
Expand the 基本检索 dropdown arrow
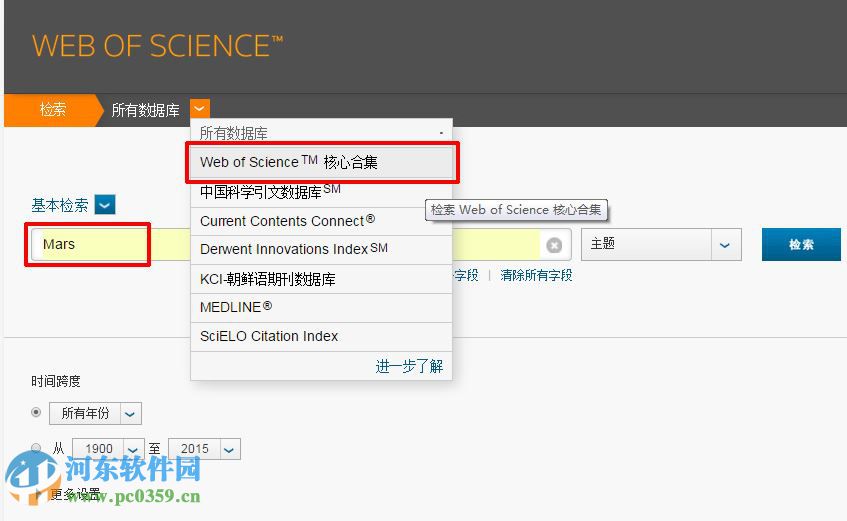pos(105,205)
